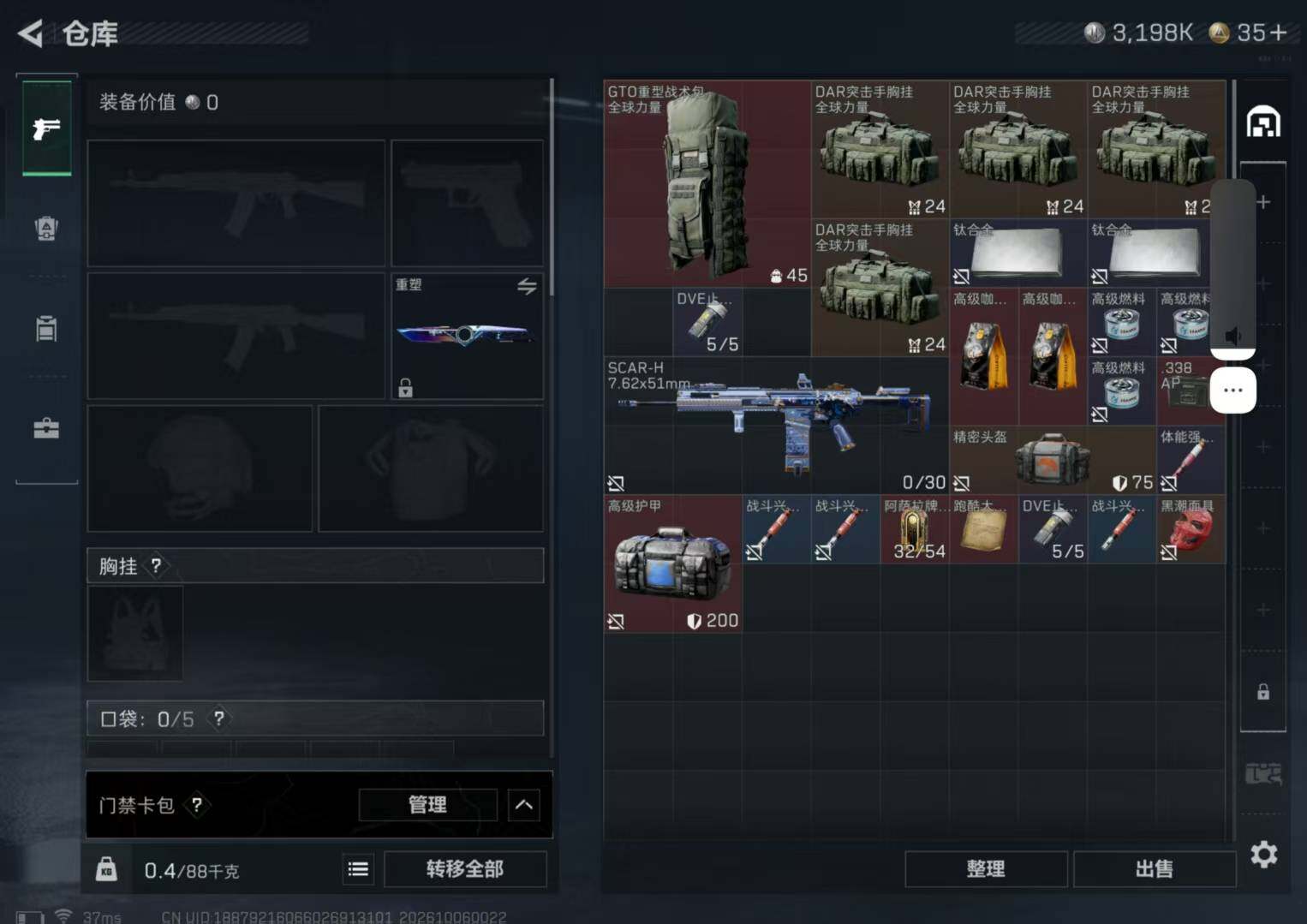Click the equipped 重塑 knife thumbnail

coord(467,336)
